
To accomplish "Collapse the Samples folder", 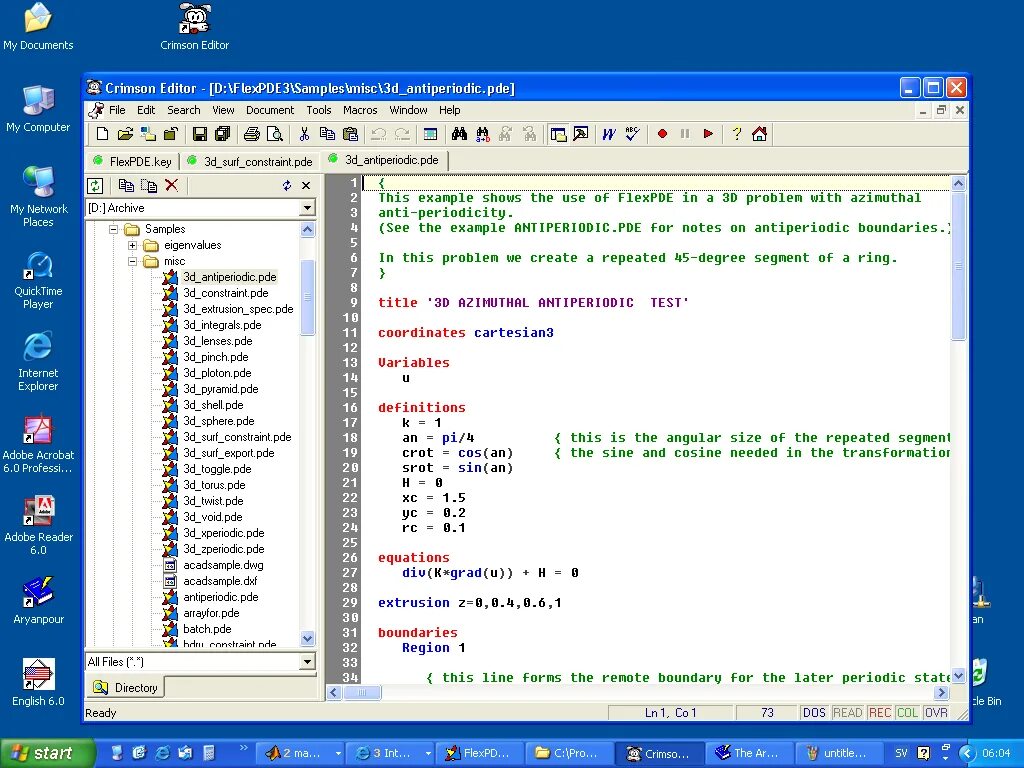I will [x=114, y=229].
